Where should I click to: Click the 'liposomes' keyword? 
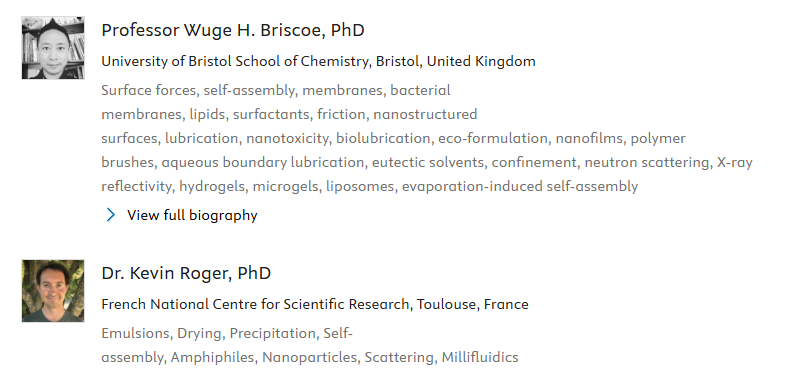click(x=360, y=186)
